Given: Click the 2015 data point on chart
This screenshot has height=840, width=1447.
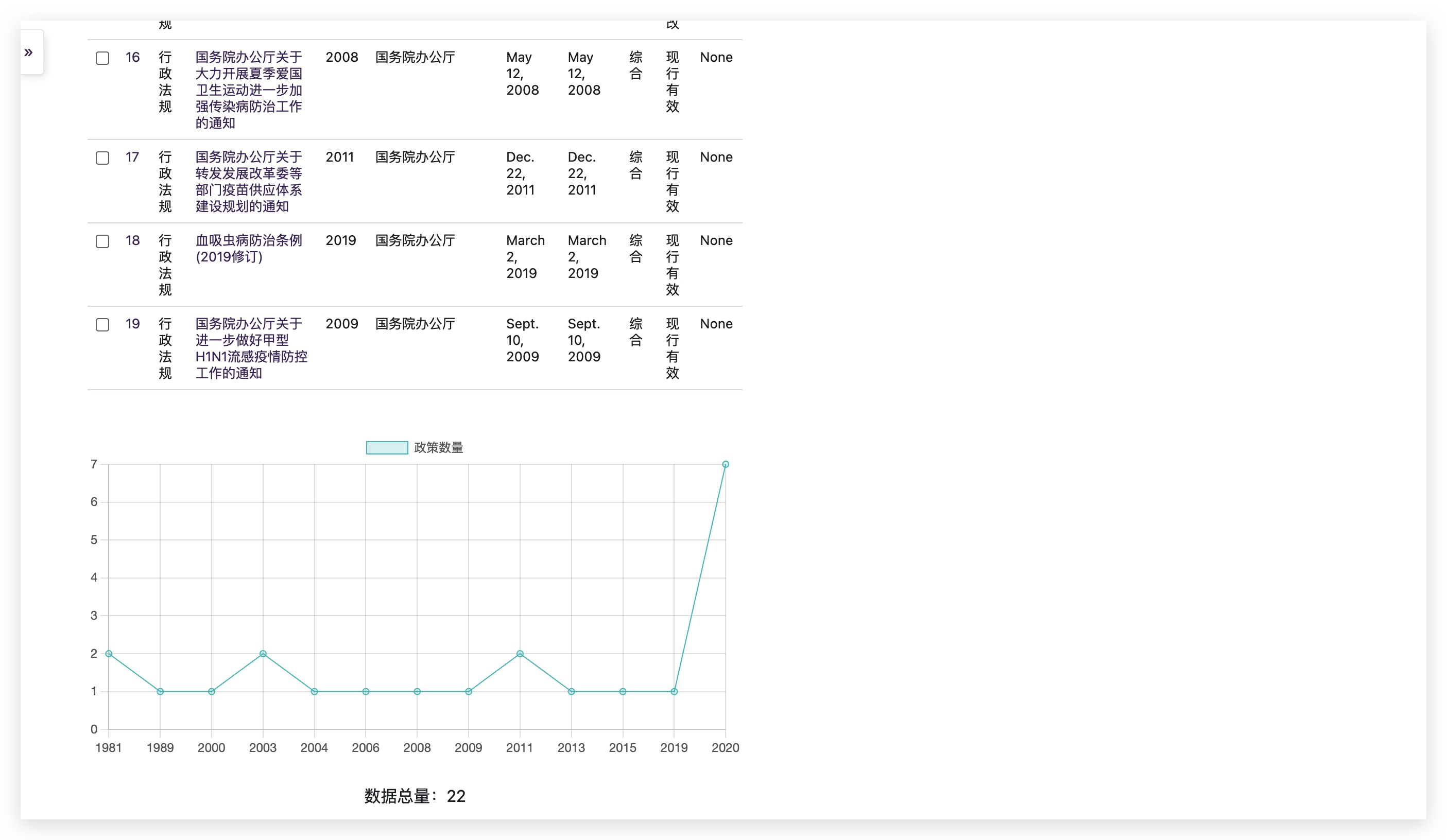Looking at the screenshot, I should 623,691.
